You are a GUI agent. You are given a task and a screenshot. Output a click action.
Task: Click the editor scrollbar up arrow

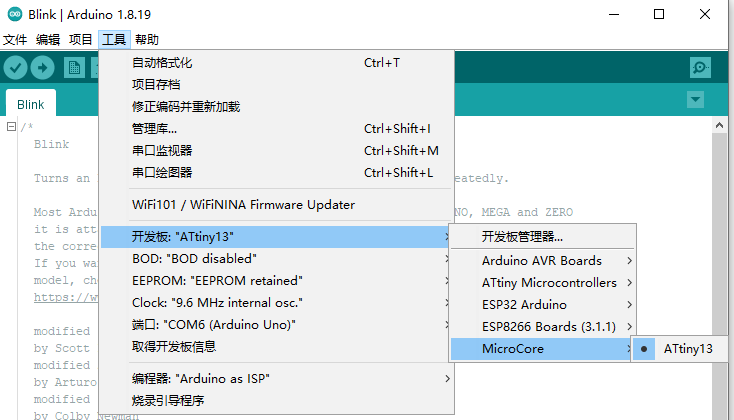[719, 125]
